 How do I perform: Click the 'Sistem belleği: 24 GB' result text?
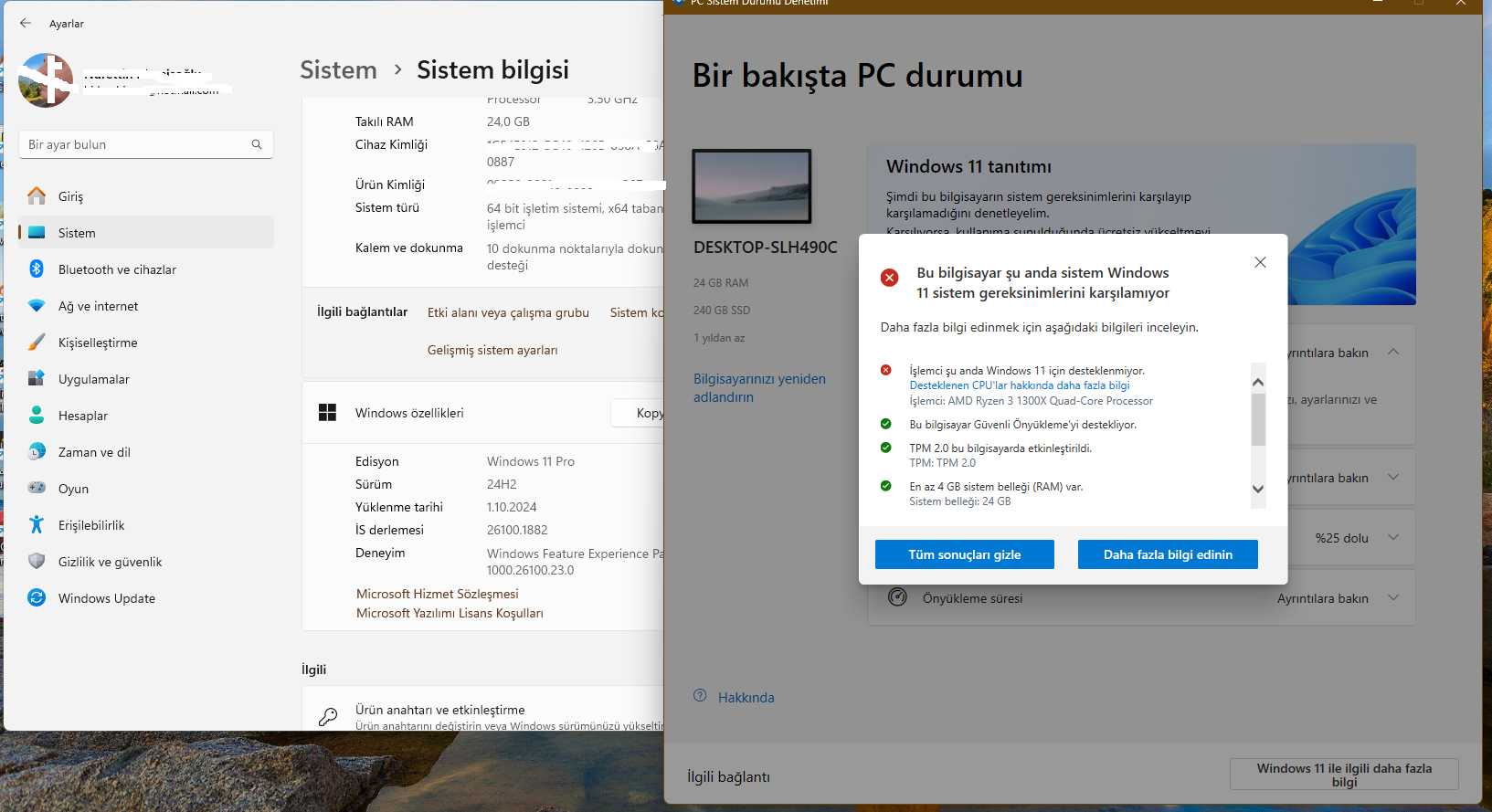coord(960,501)
